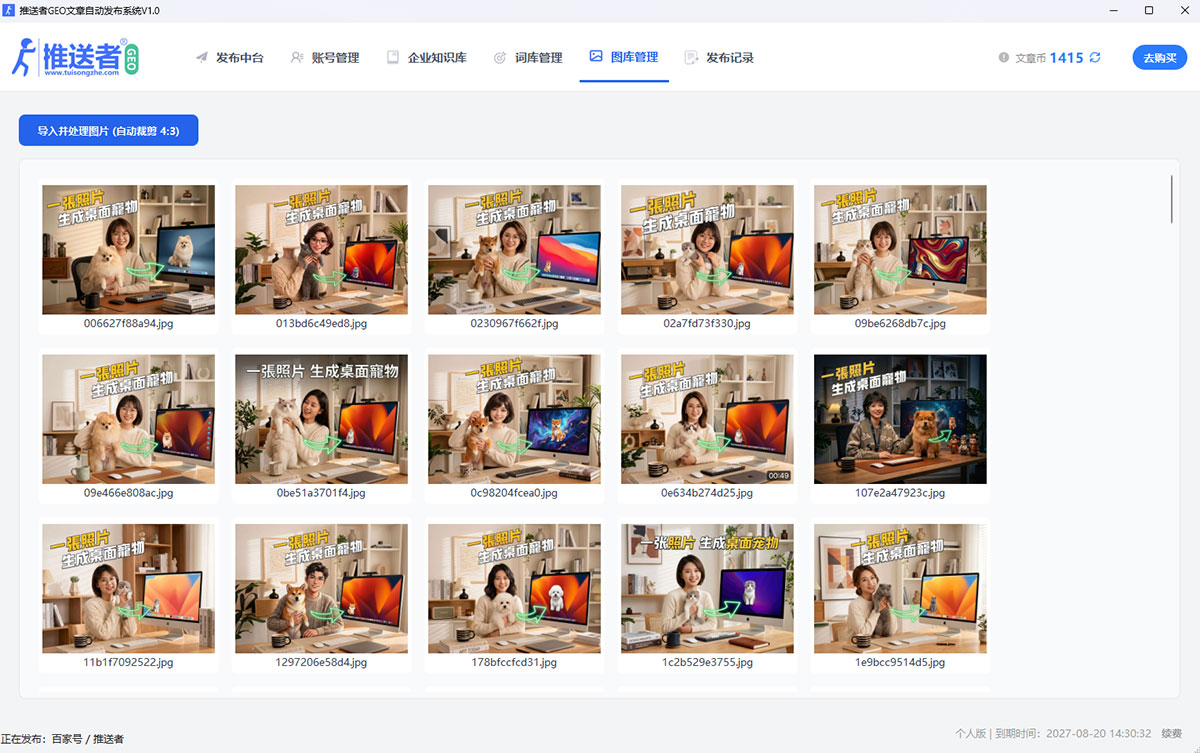Select thumbnail 006627f88a94.jpg

click(128, 250)
